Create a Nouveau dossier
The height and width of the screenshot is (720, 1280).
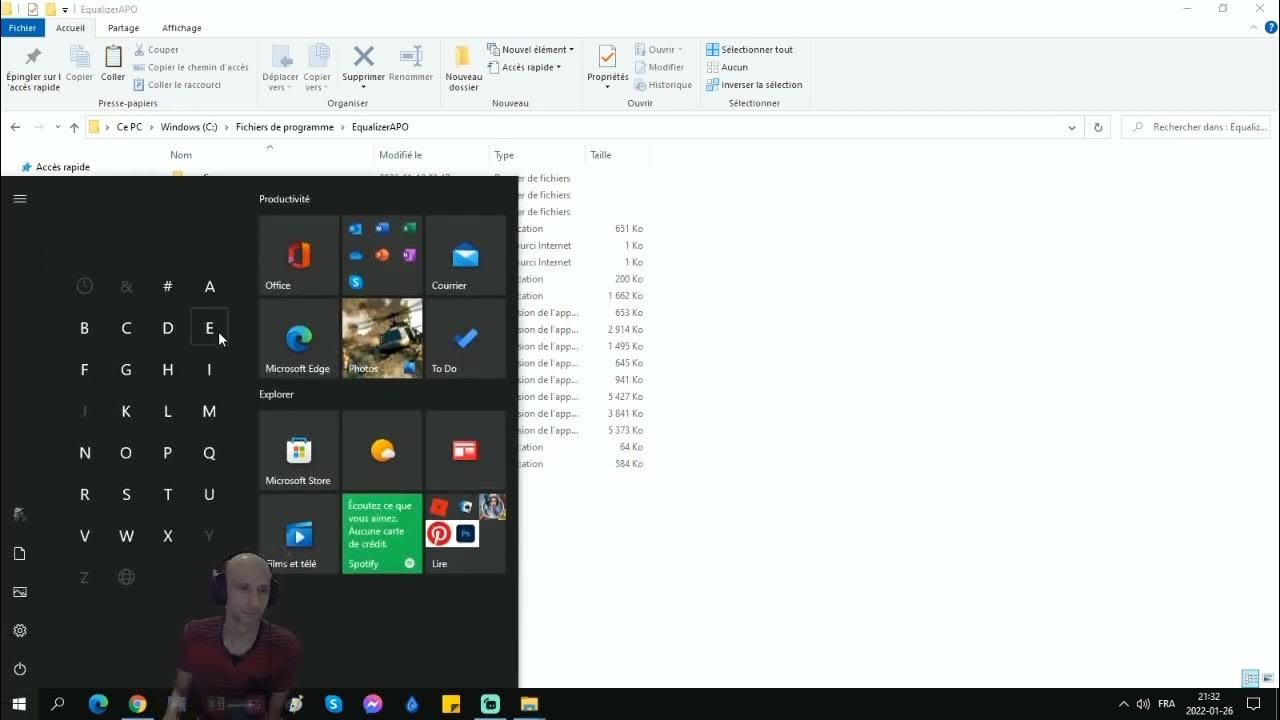pyautogui.click(x=463, y=68)
